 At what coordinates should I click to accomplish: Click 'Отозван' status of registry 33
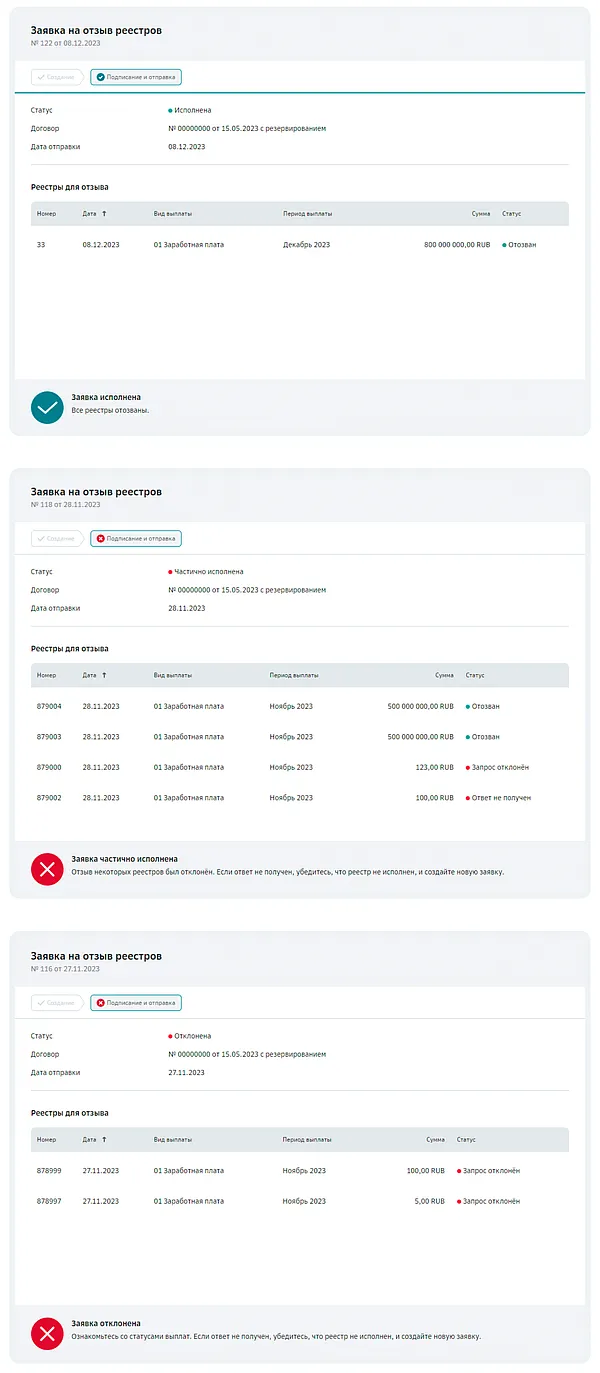[519, 244]
